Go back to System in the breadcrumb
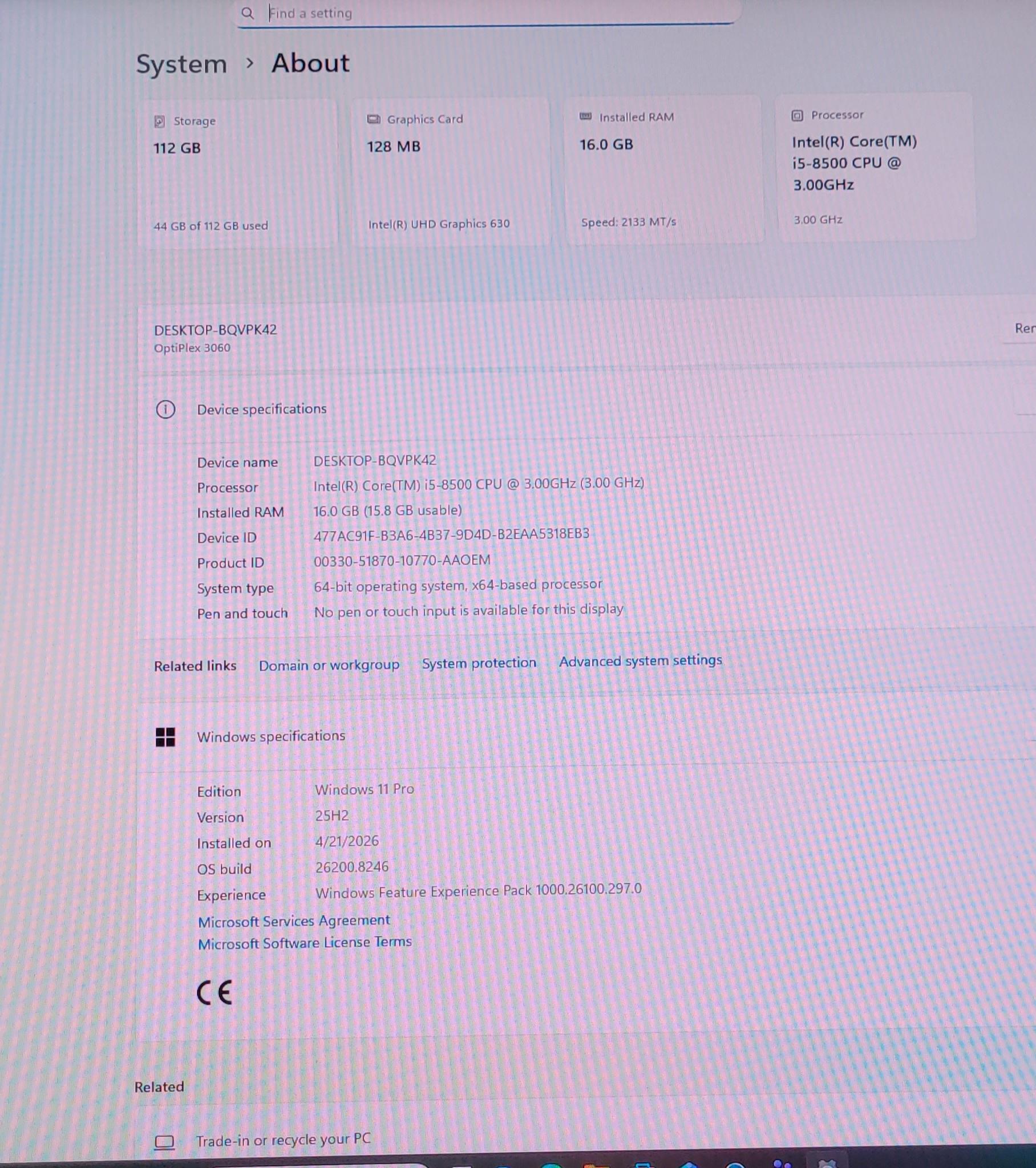Image resolution: width=1036 pixels, height=1168 pixels. [181, 63]
